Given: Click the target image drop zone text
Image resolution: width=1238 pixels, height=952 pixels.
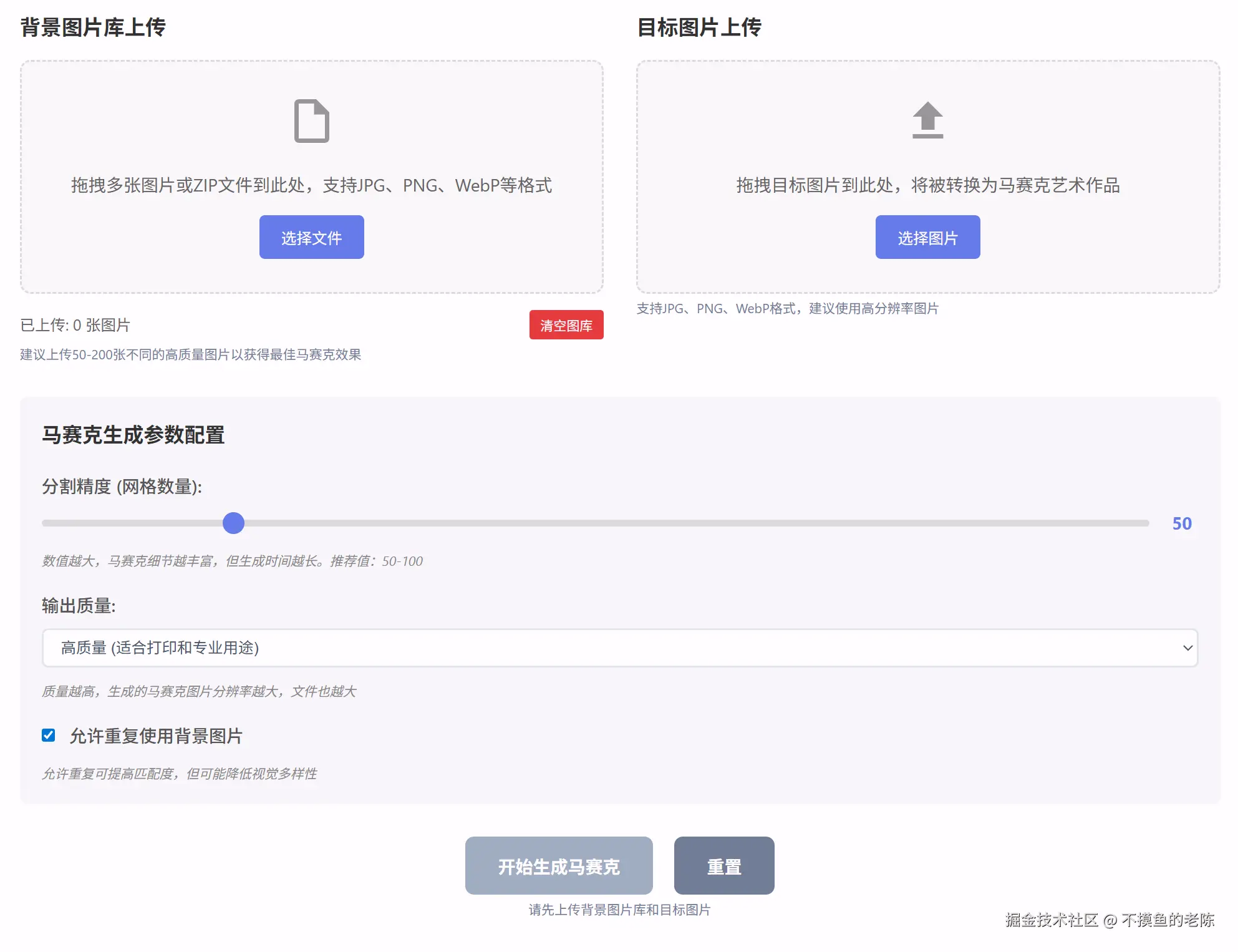Looking at the screenshot, I should [927, 185].
